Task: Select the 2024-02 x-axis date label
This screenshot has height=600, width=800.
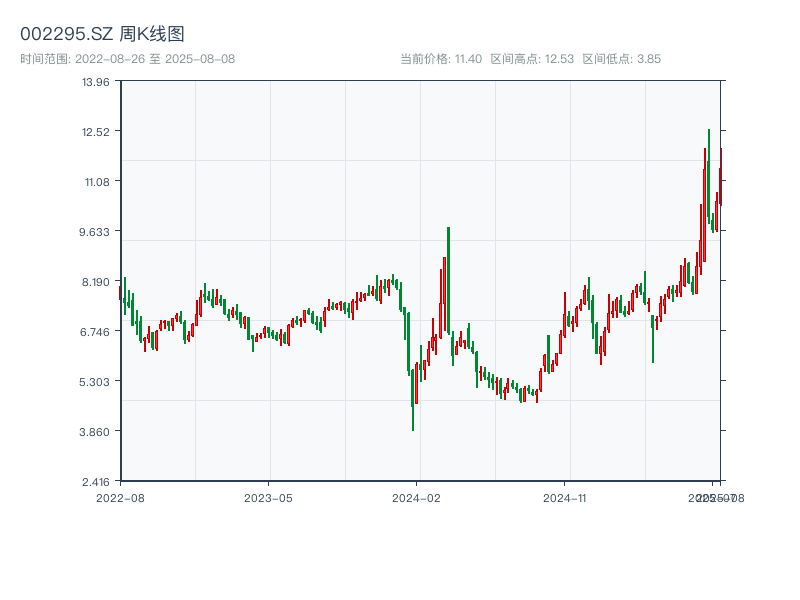Action: pyautogui.click(x=416, y=497)
